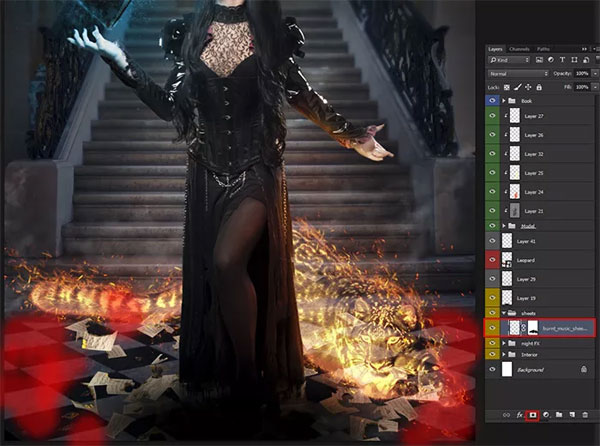Click the lock all padlock icon

pyautogui.click(x=539, y=87)
